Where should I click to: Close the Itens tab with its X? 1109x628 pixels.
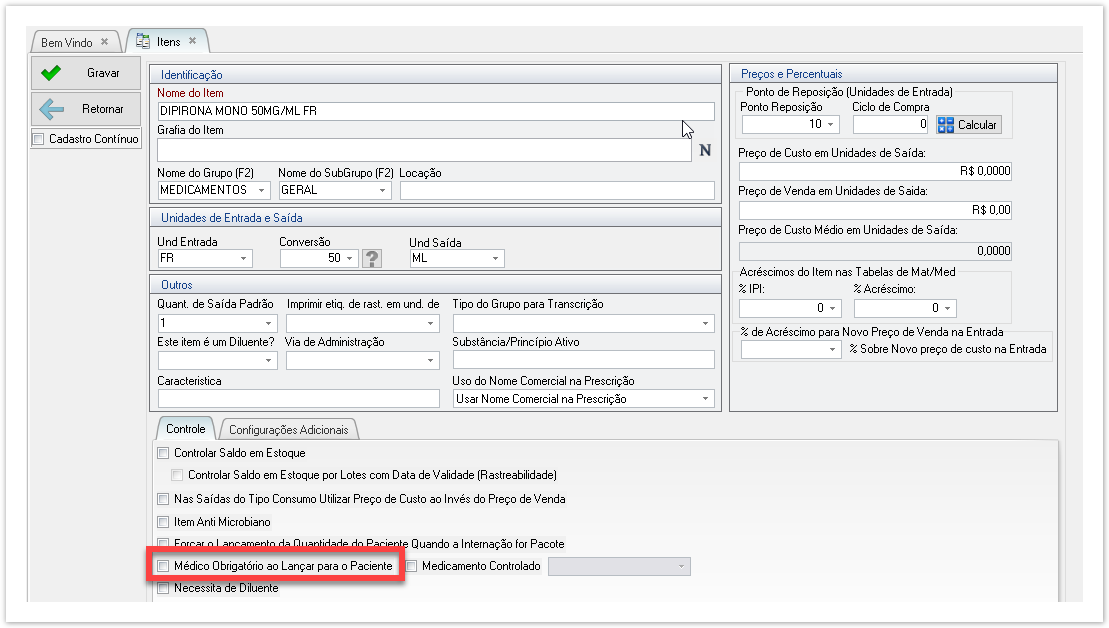point(193,42)
